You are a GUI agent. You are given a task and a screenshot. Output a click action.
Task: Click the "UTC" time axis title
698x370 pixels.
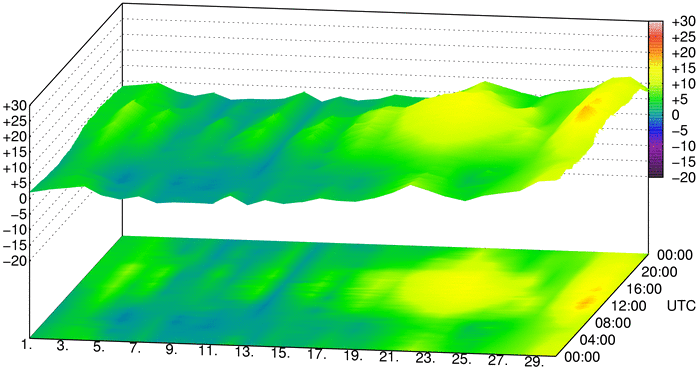[x=682, y=306]
